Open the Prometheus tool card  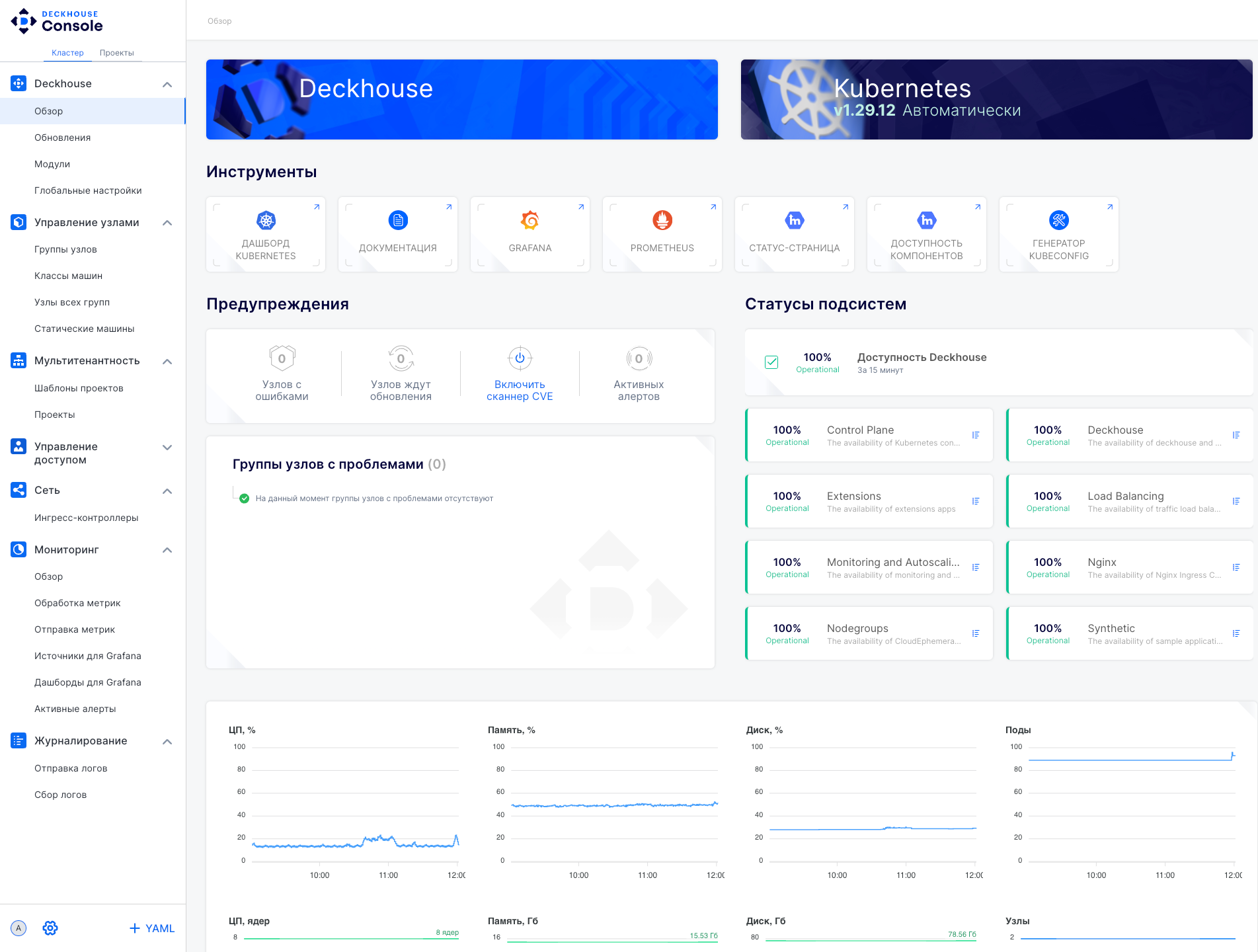(662, 235)
